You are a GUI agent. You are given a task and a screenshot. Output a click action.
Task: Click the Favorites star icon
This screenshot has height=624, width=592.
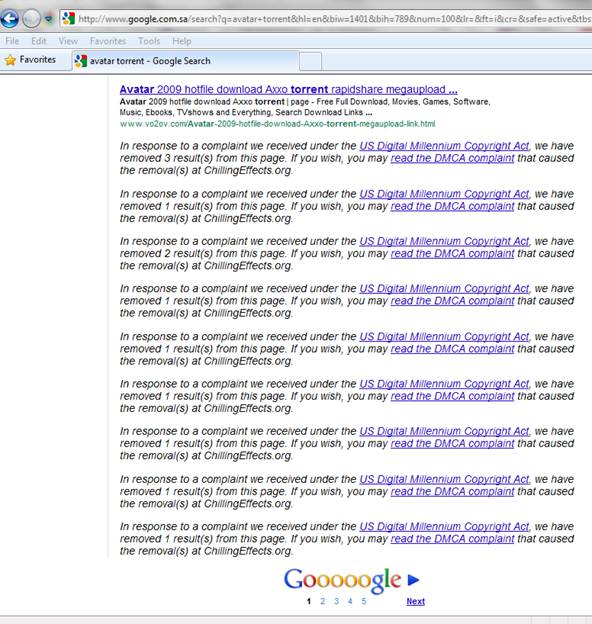click(10, 60)
